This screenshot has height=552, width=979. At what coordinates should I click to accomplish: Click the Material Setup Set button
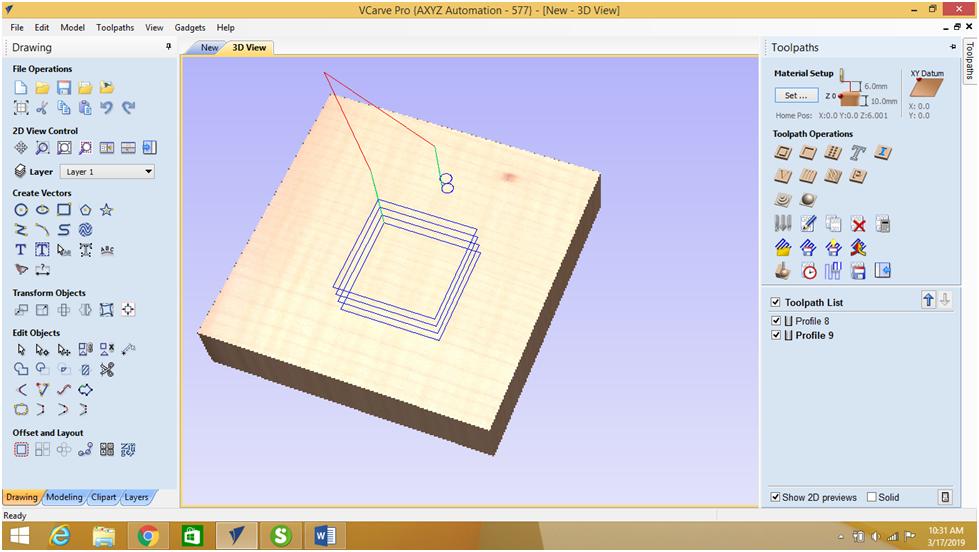[x=796, y=96]
